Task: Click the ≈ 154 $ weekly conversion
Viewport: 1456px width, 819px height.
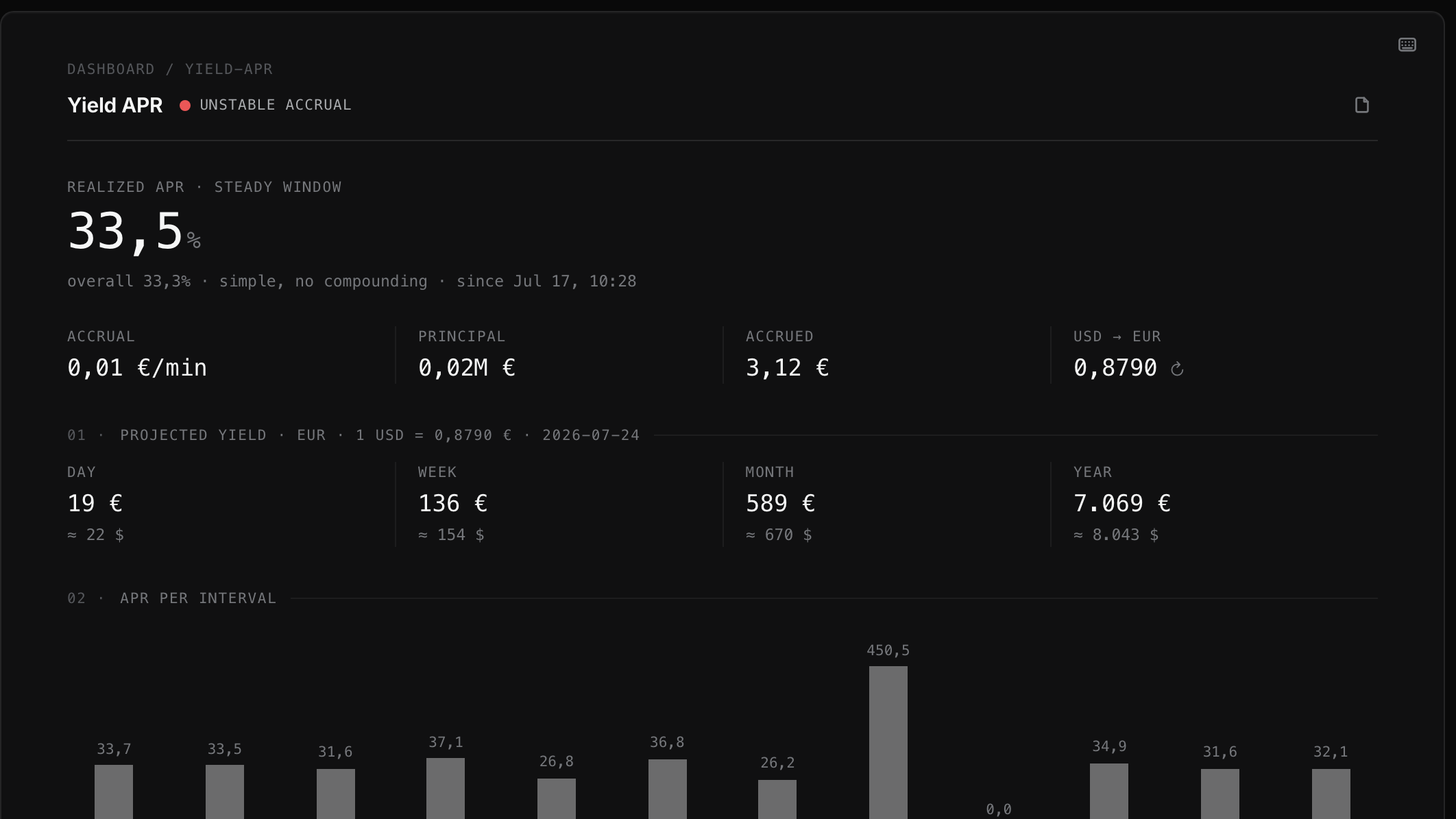Action: [452, 535]
